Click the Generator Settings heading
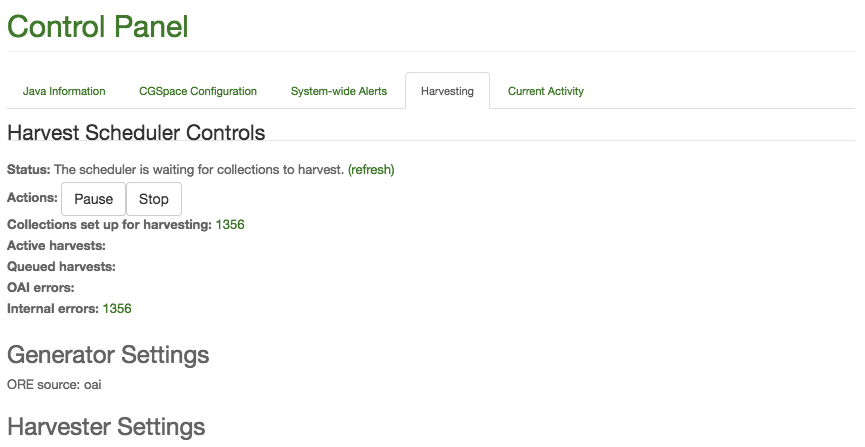Viewport: 865px width, 447px height. (x=108, y=354)
